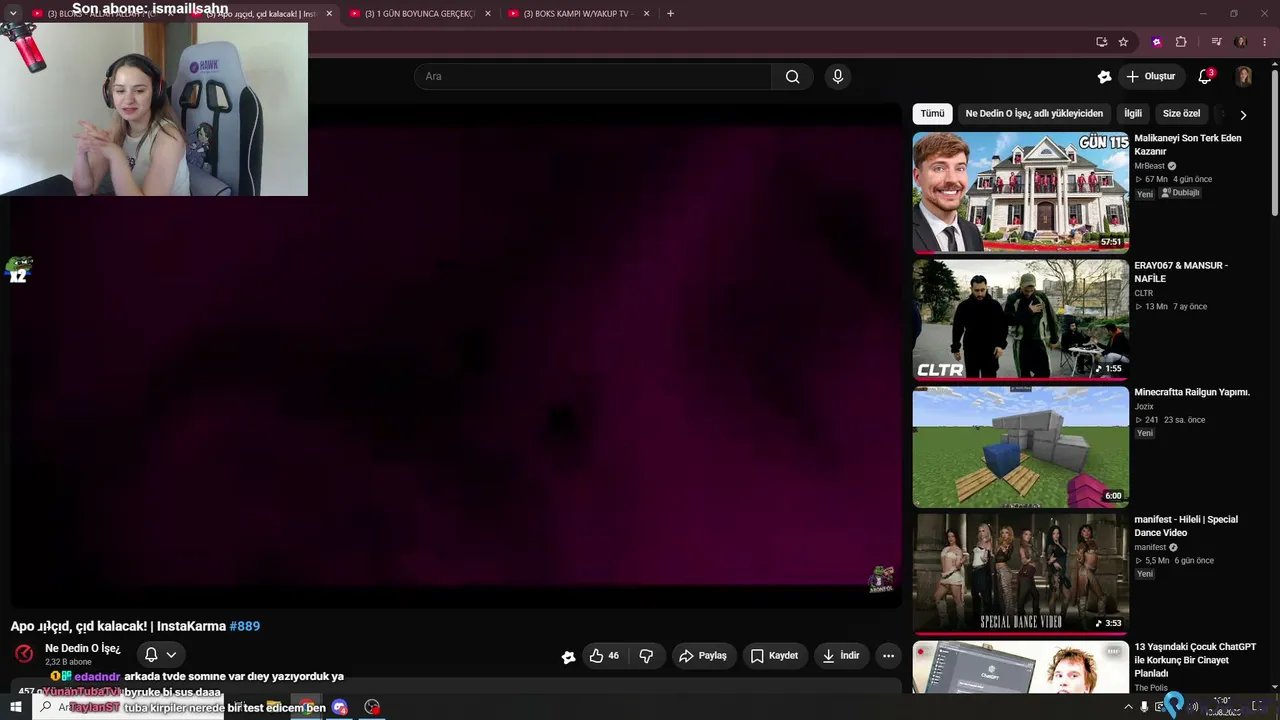Image resolution: width=1280 pixels, height=720 pixels.
Task: Click the Paylaş share button
Action: (x=702, y=656)
